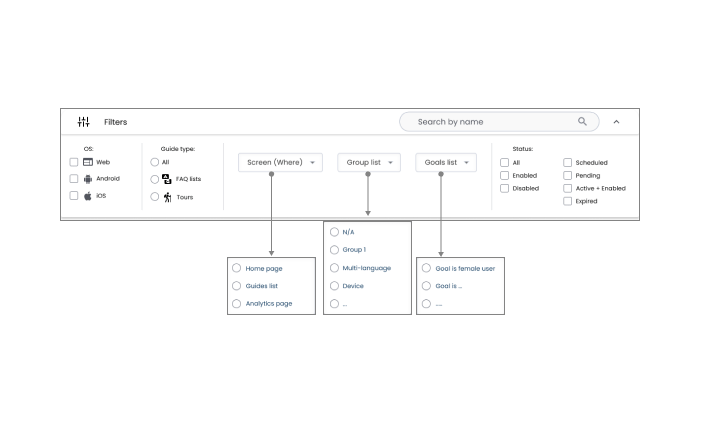Viewport: 703px width, 424px height.
Task: Click the Filters sliders icon
Action: 84,122
